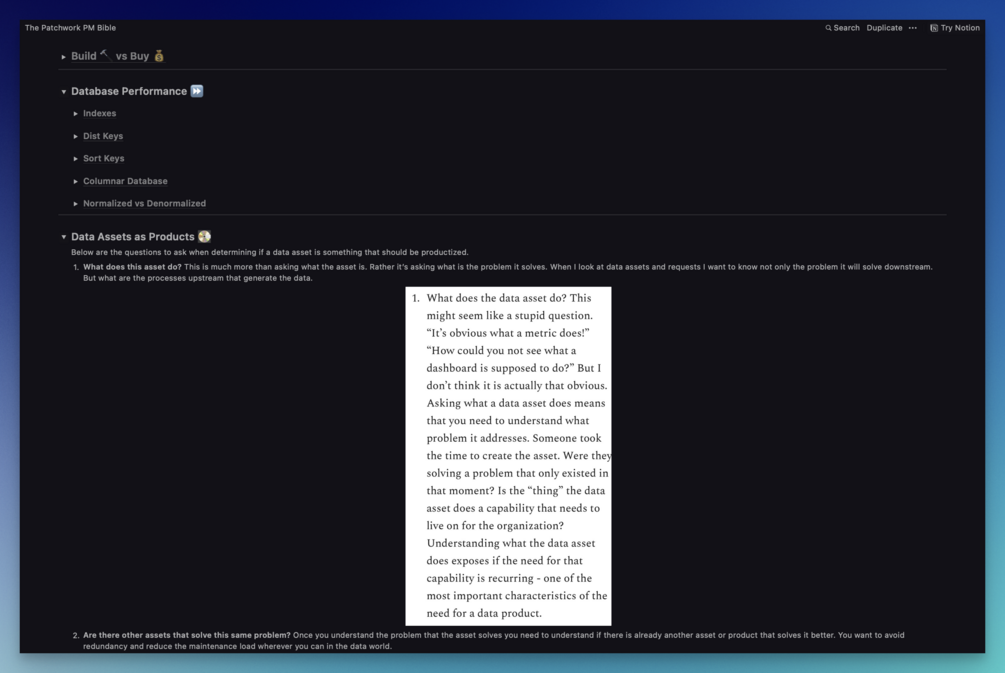Expand the Build vs Buy toggle
Screen dimensions: 1005x673
[x=63, y=57]
